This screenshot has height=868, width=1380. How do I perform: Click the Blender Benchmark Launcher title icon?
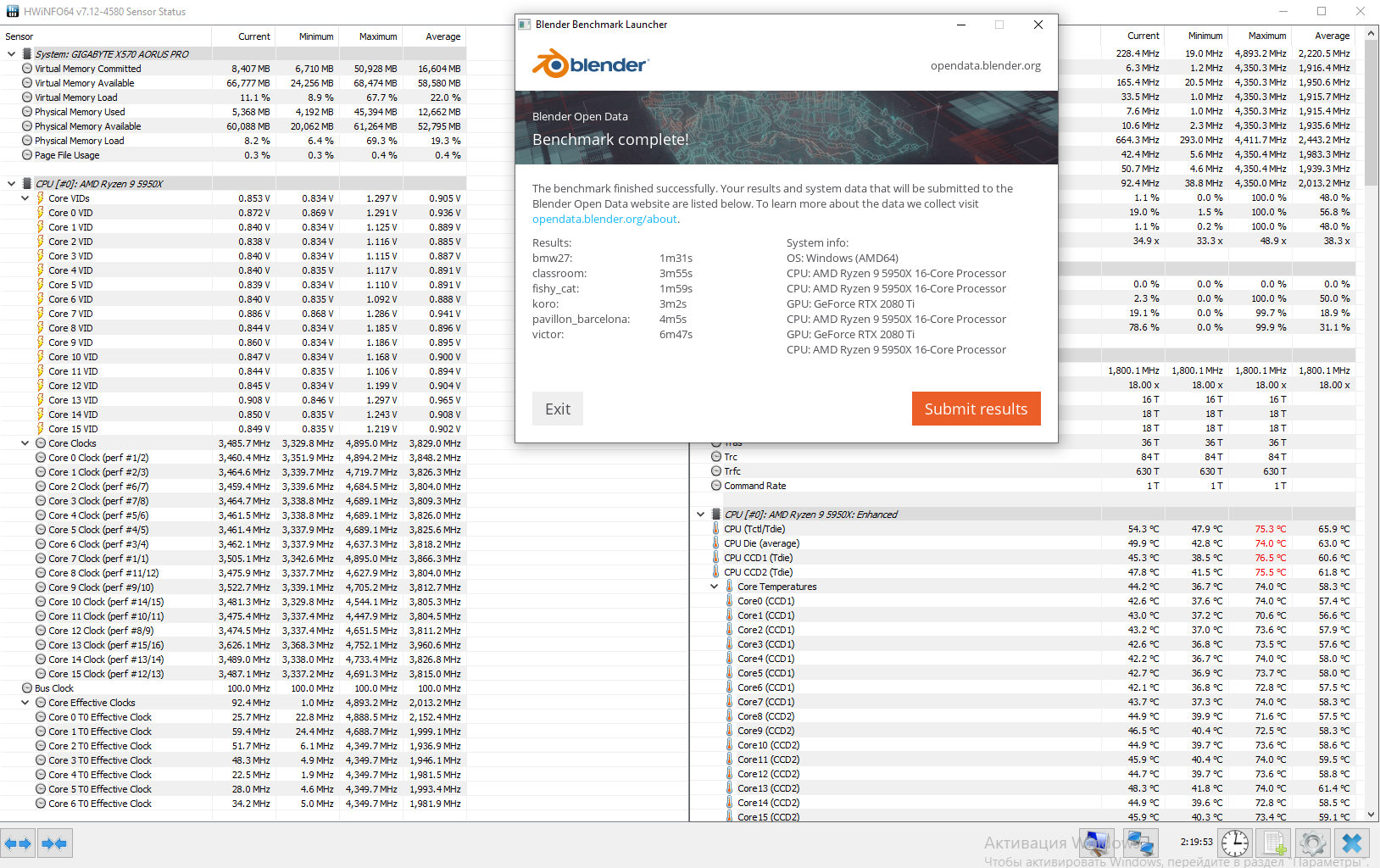(525, 25)
